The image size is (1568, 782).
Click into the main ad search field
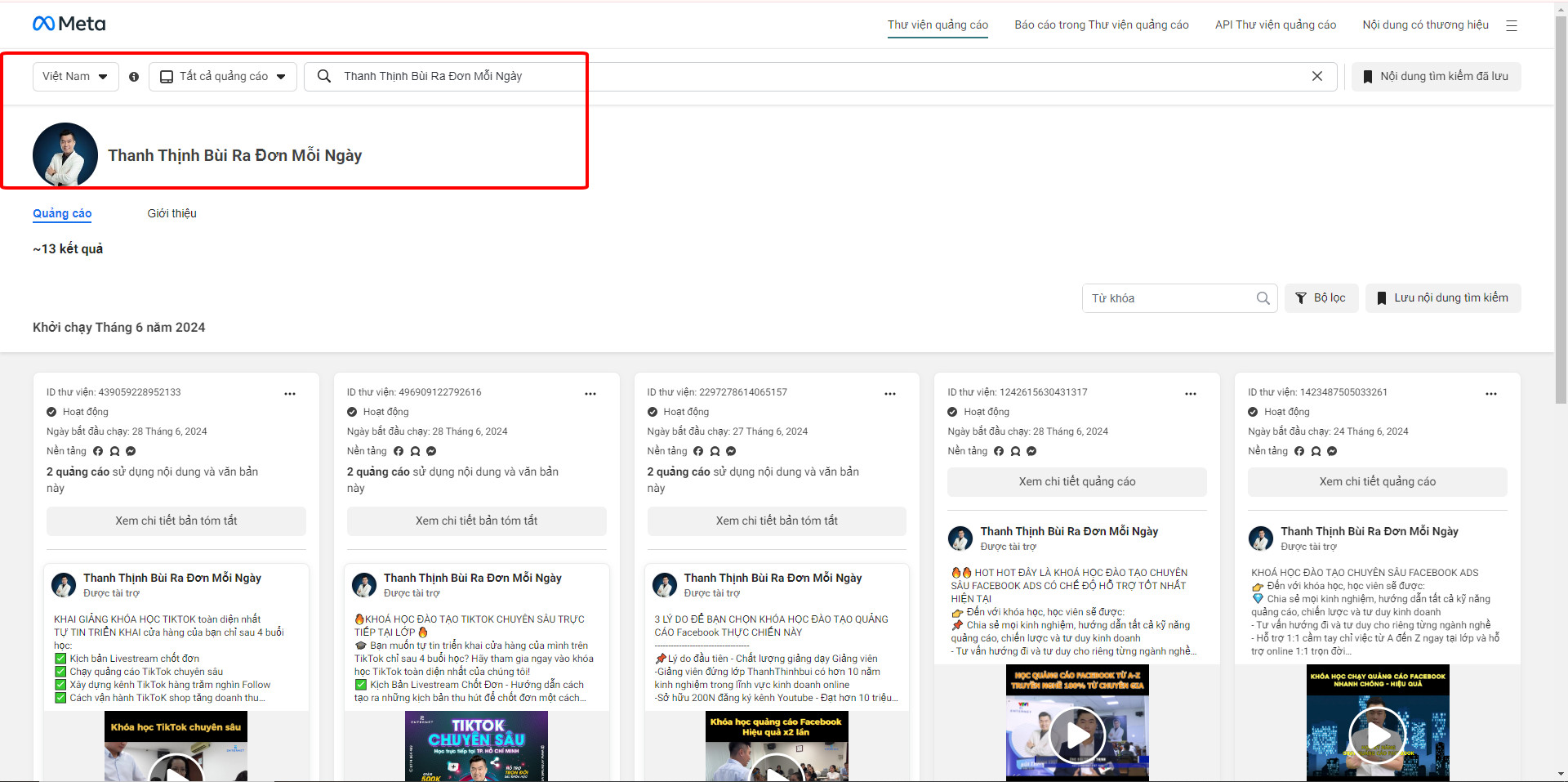pos(821,77)
